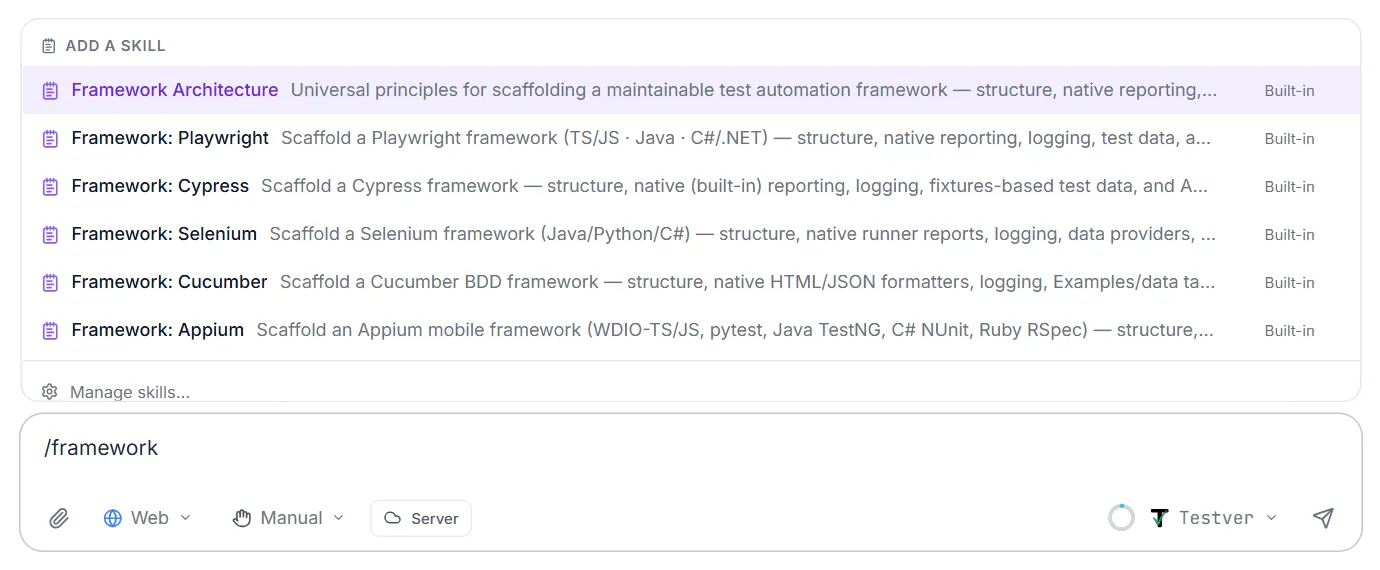Screen dimensions: 1380x570
Task: Open Manage skills link
Action: click(x=130, y=392)
